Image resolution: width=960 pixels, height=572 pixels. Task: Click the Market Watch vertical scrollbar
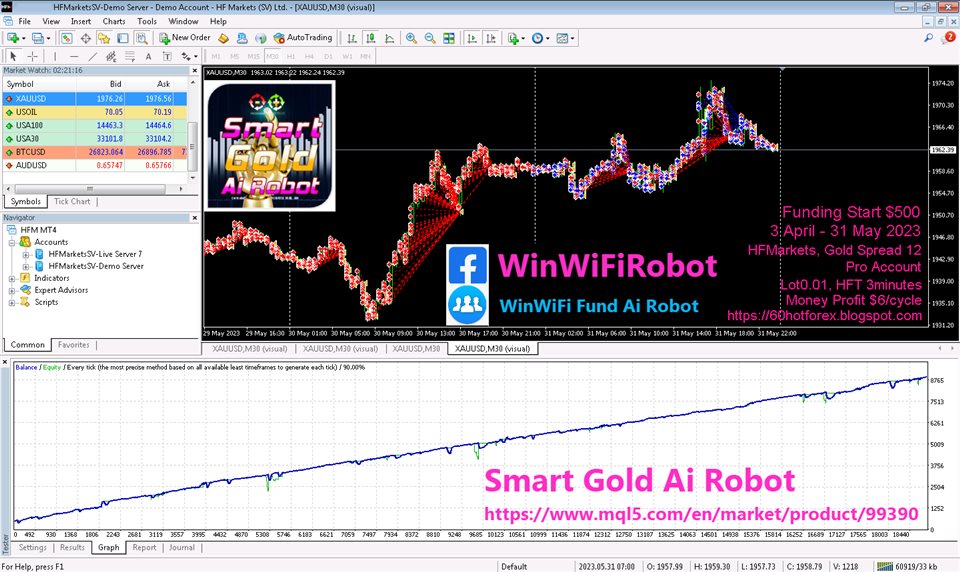pyautogui.click(x=192, y=147)
